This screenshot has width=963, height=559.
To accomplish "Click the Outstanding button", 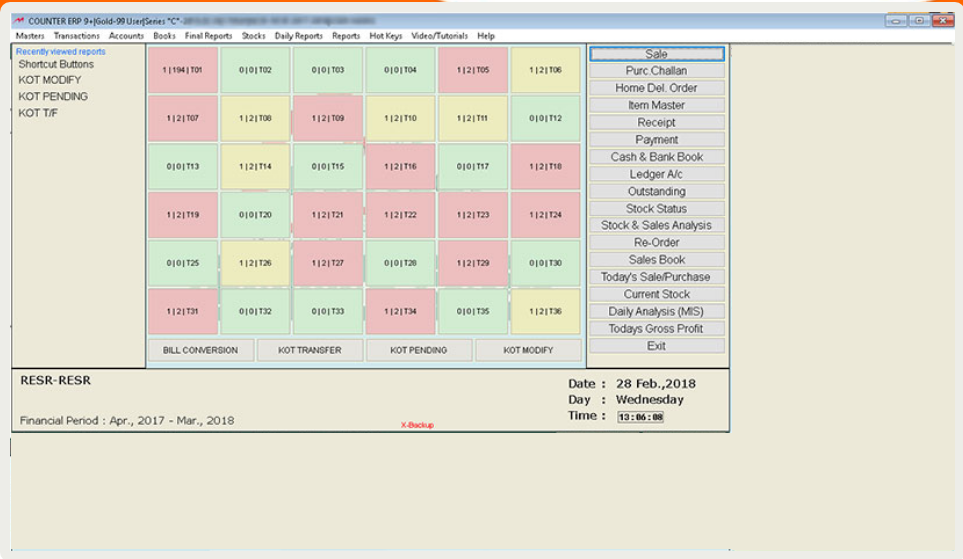I will tap(657, 191).
